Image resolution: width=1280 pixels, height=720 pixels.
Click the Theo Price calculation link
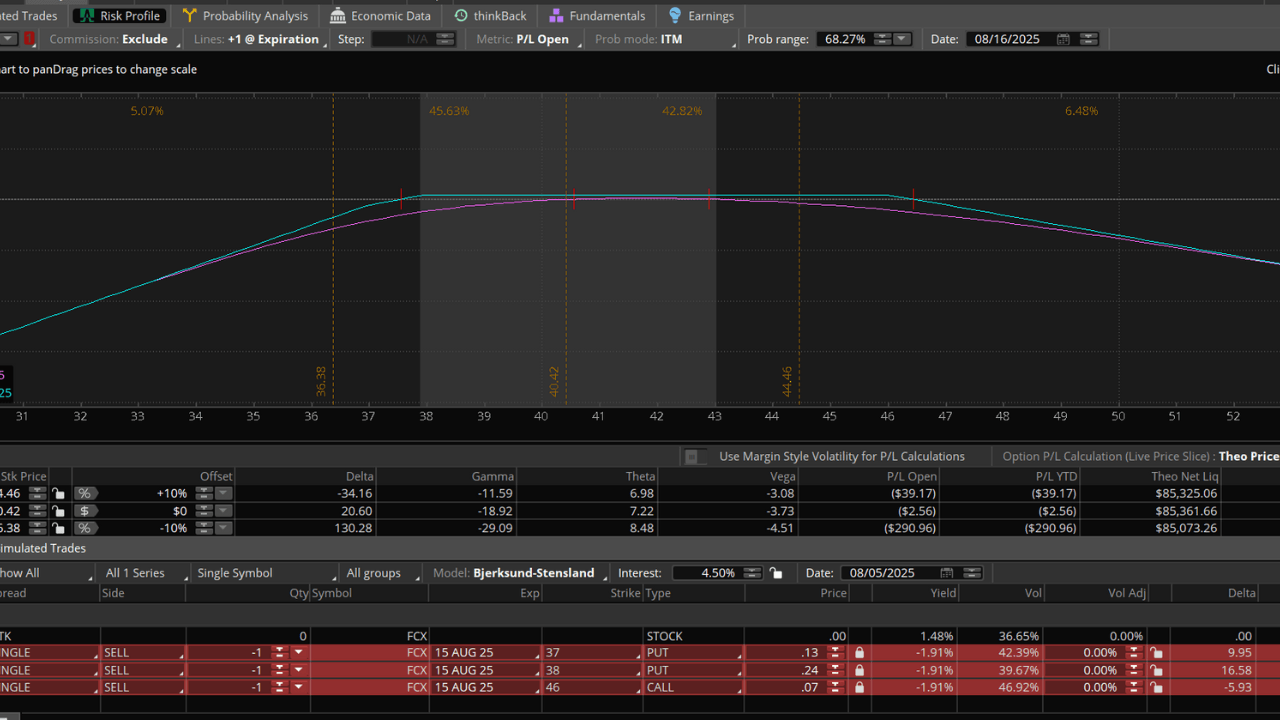(x=1249, y=457)
